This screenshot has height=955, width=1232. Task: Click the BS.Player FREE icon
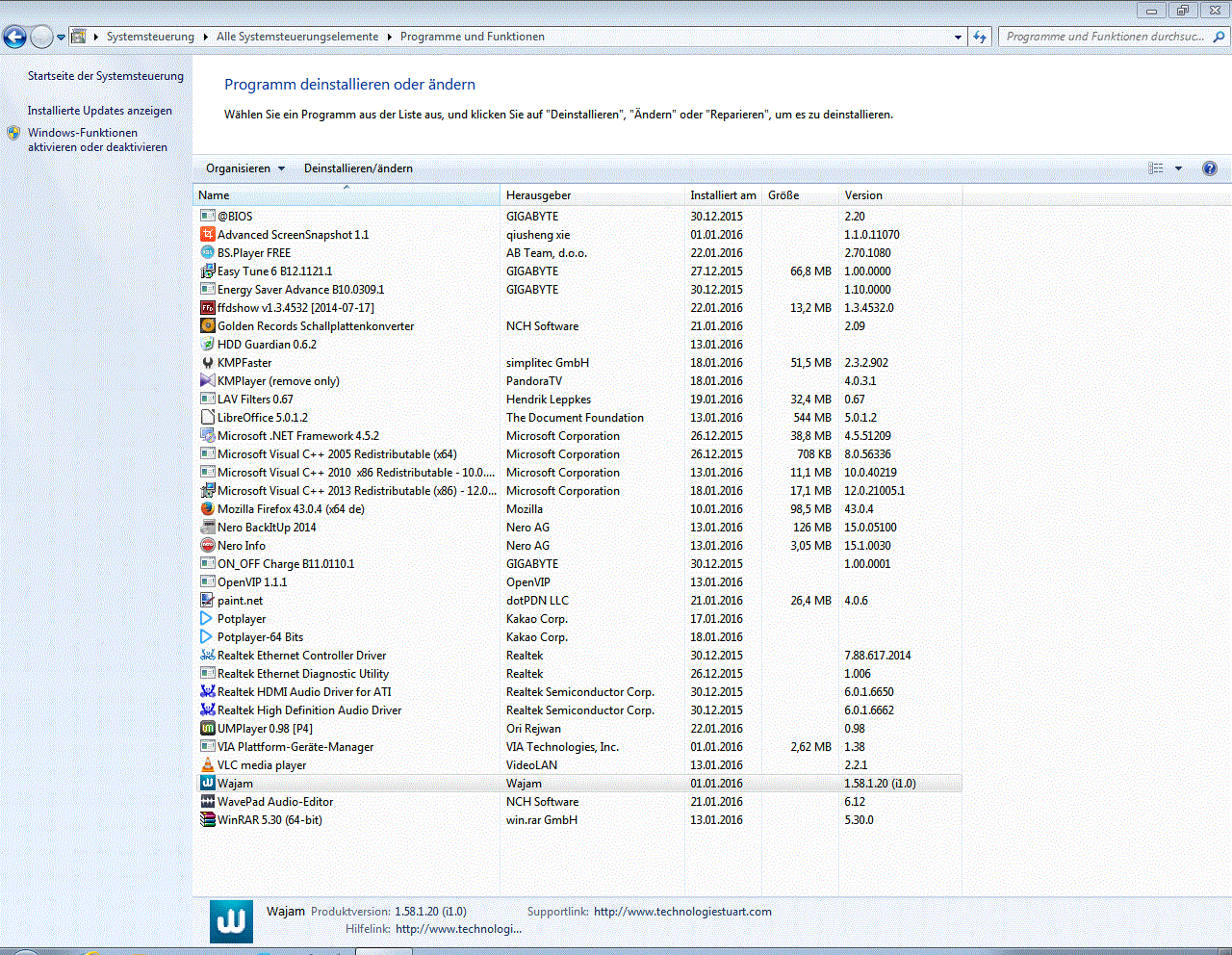pyautogui.click(x=207, y=252)
